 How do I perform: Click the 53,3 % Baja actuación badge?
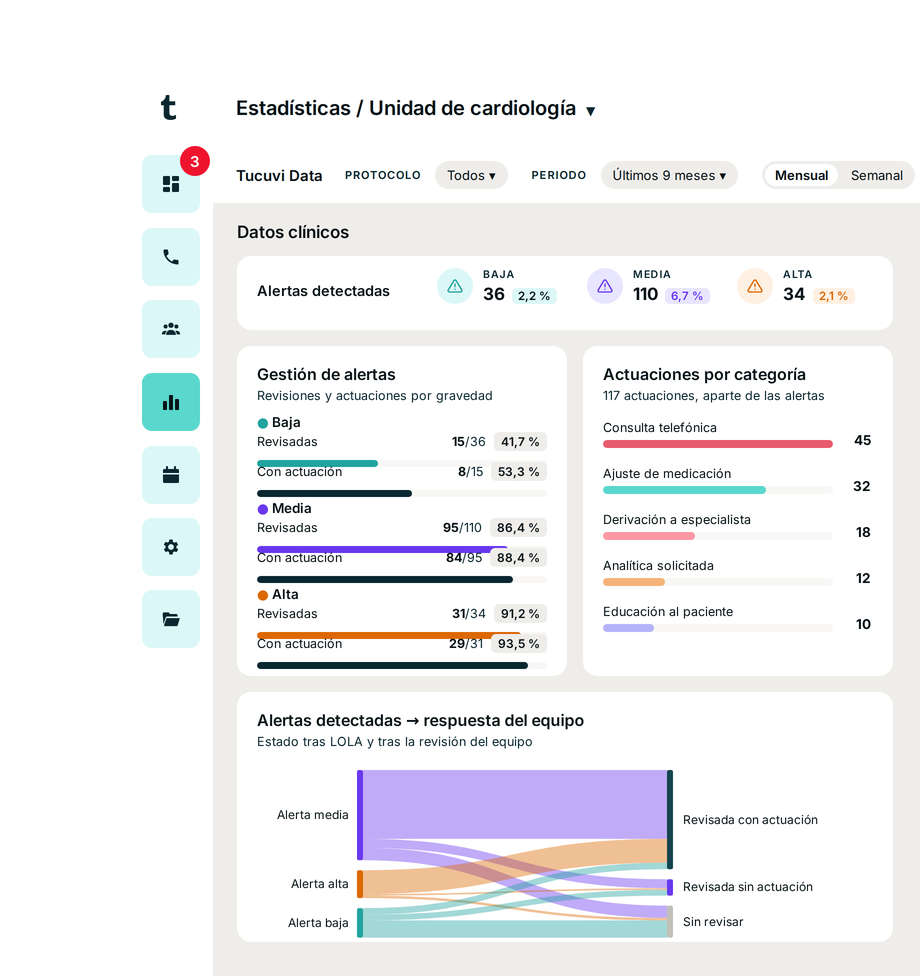pos(519,472)
